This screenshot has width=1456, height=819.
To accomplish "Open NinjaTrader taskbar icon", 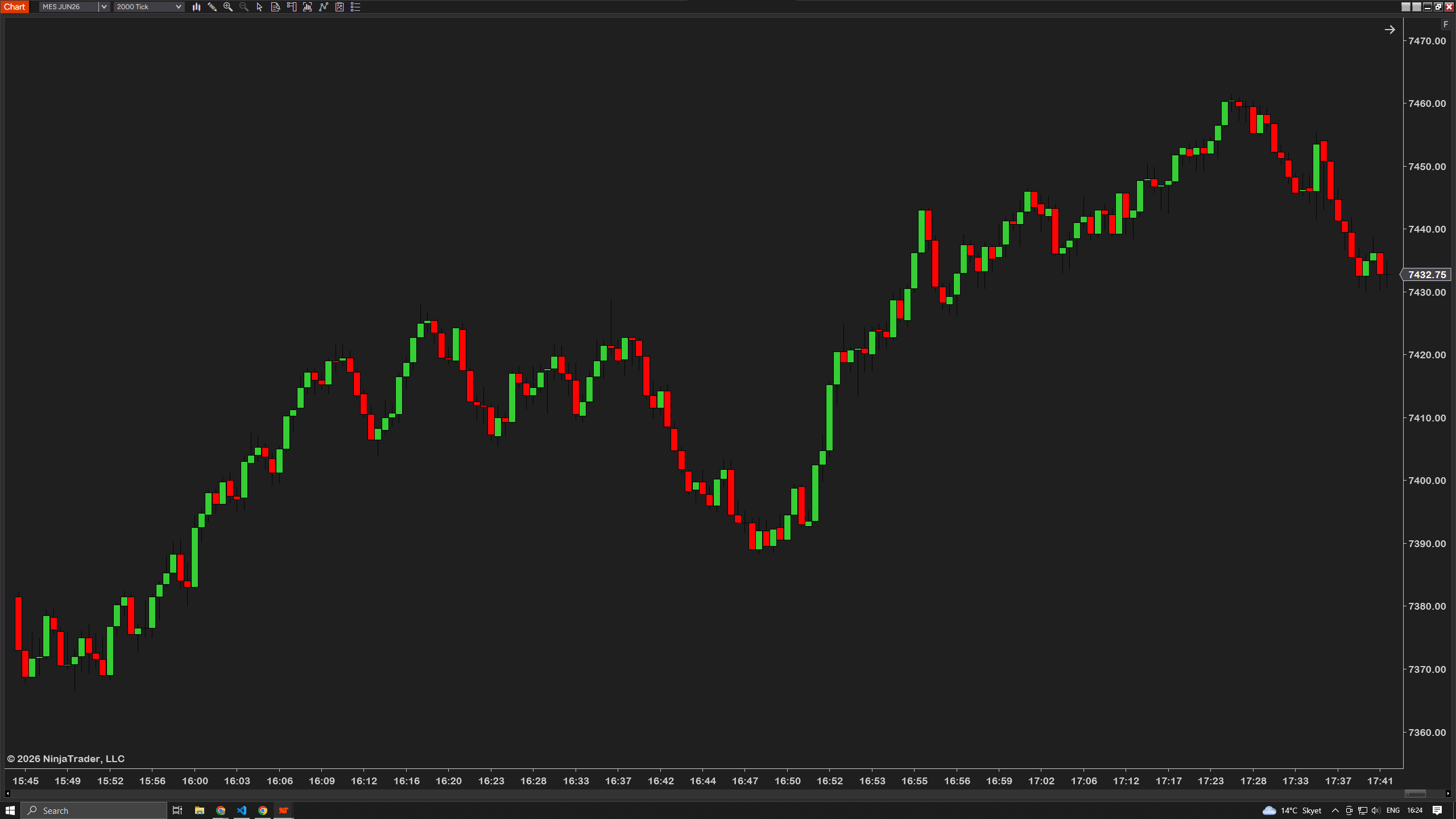I will tap(284, 810).
